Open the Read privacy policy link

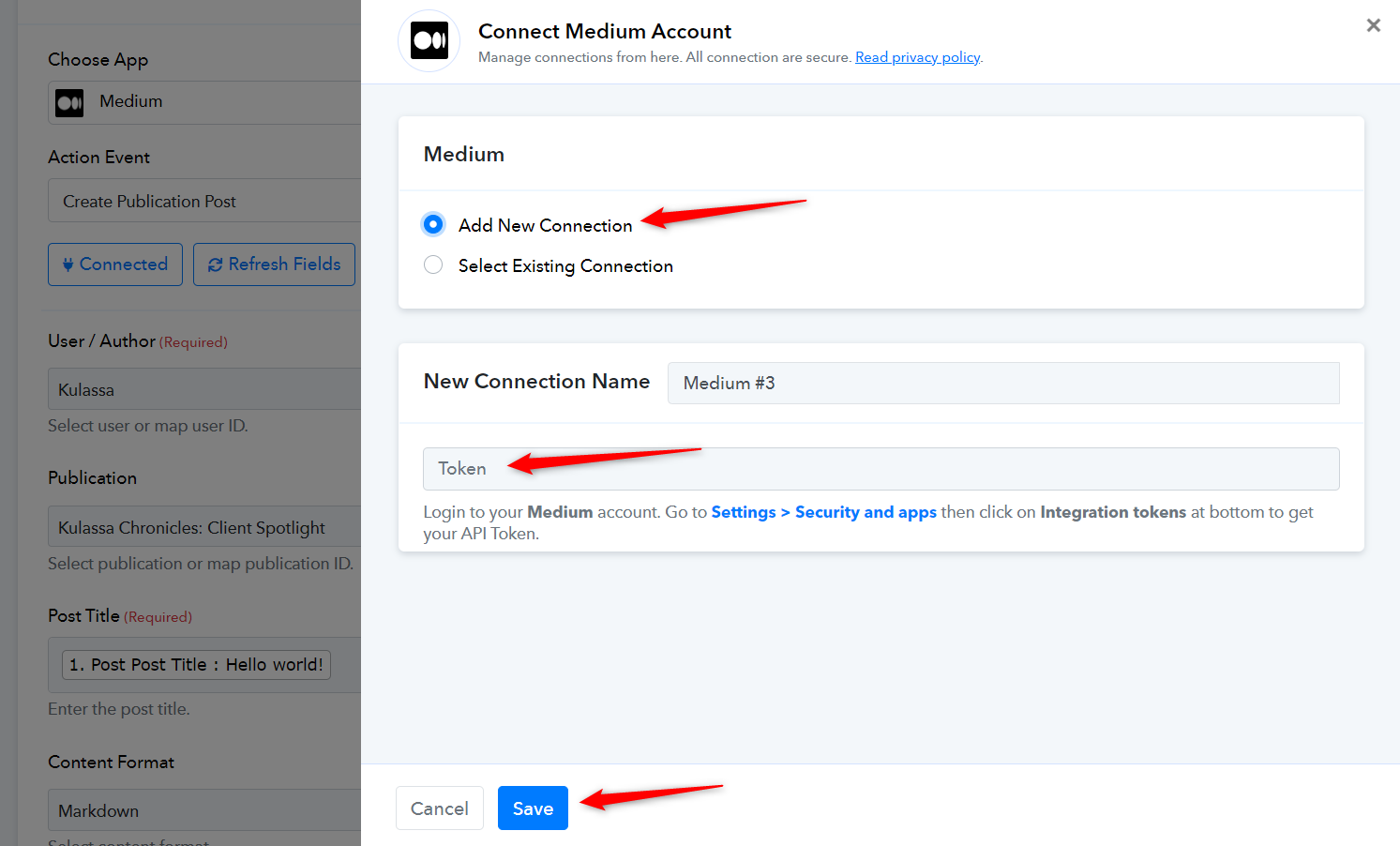[917, 57]
